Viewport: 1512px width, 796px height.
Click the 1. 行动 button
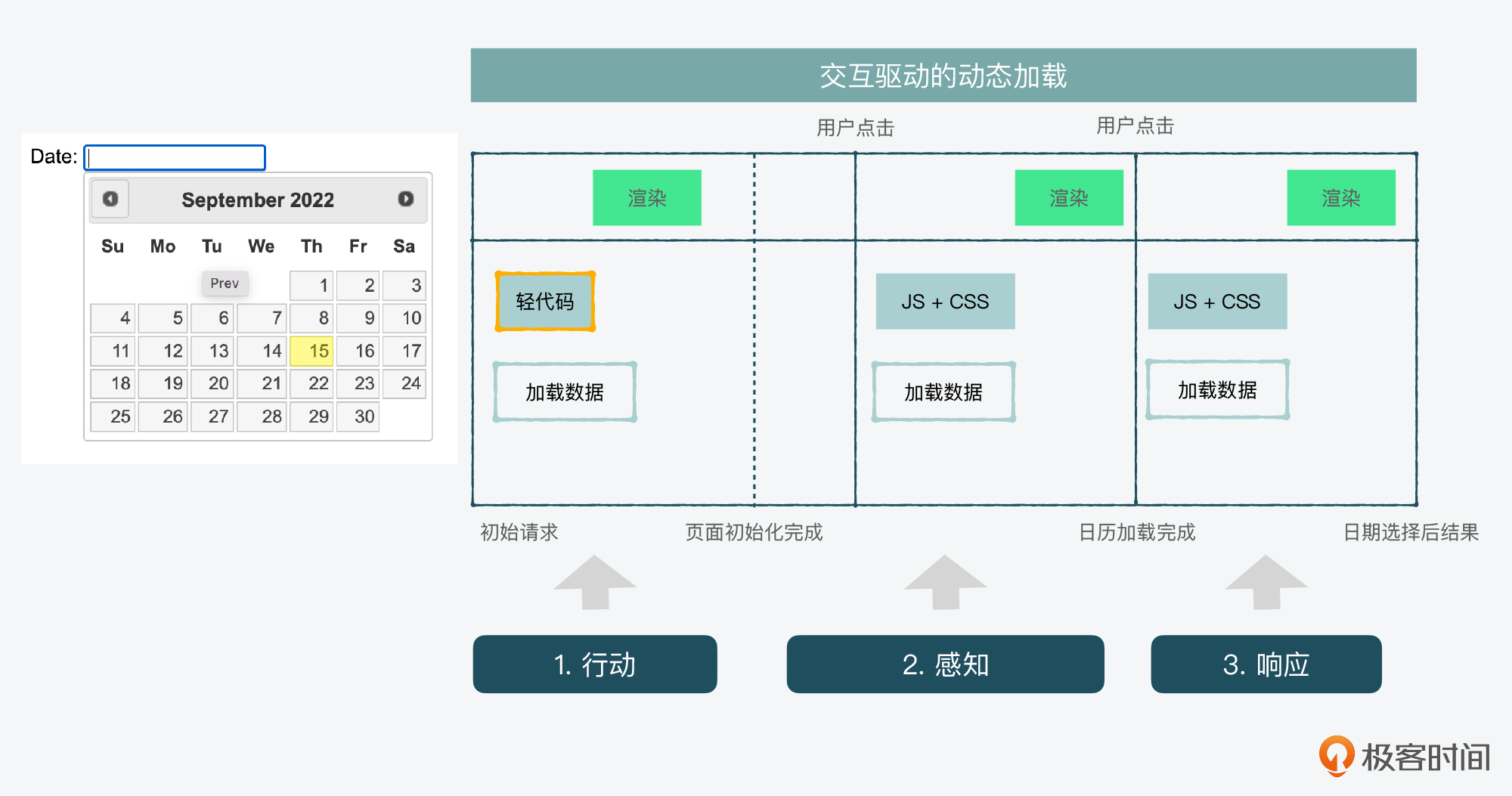[x=595, y=664]
